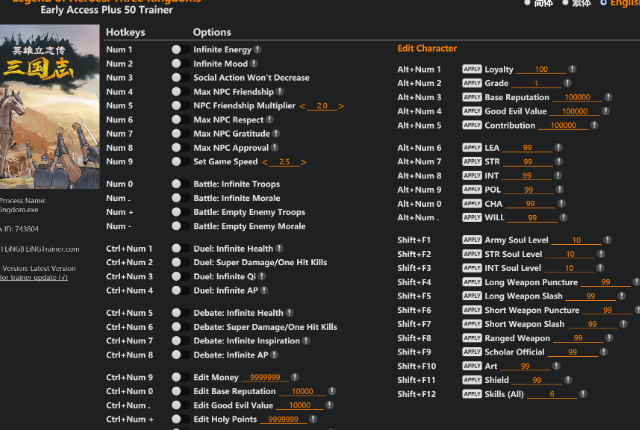Screen dimensions: 640x430
Task: Click info icon beside Debate: Infinite Inspiration
Action: (x=303, y=341)
